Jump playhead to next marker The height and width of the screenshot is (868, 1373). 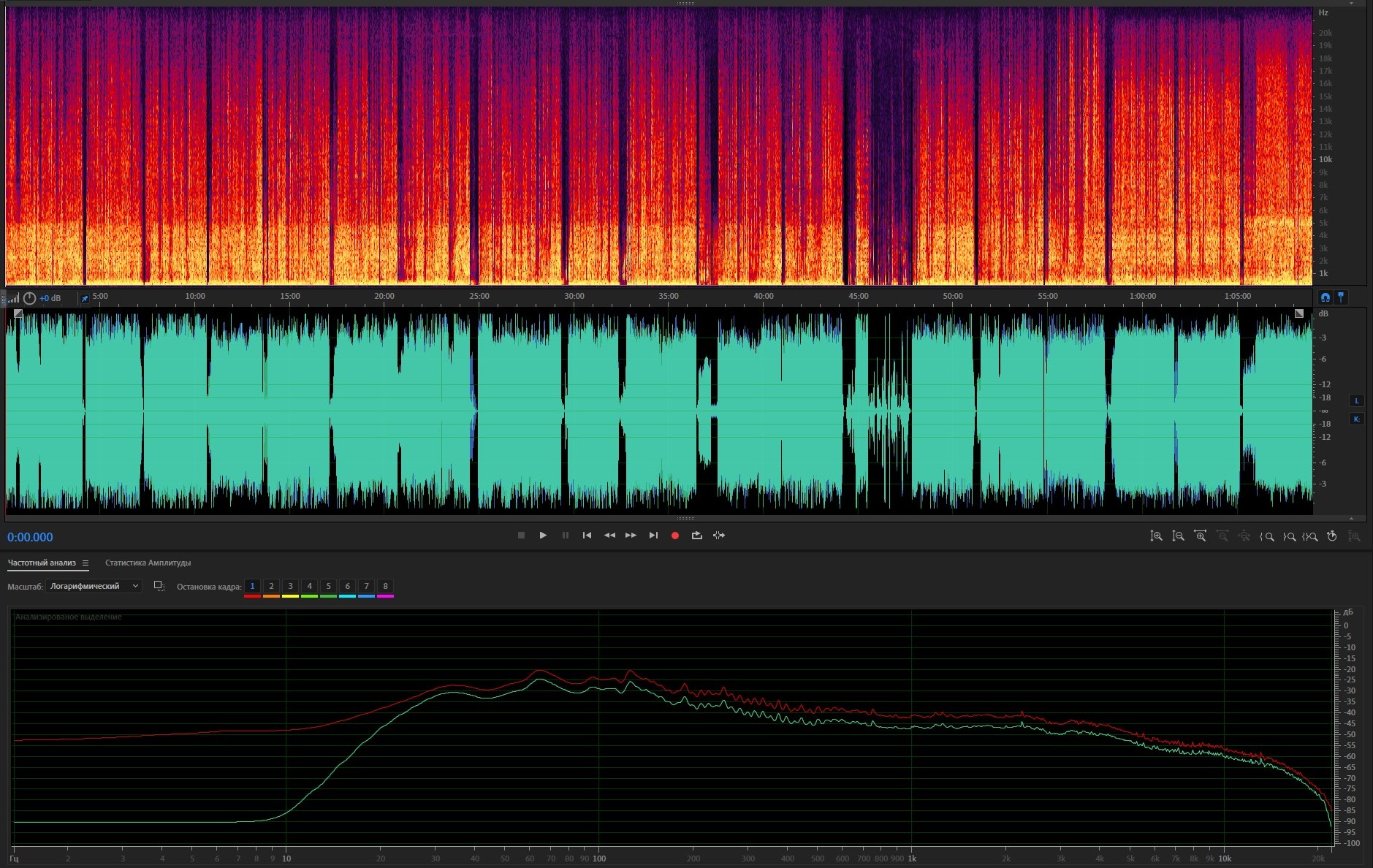pos(653,536)
